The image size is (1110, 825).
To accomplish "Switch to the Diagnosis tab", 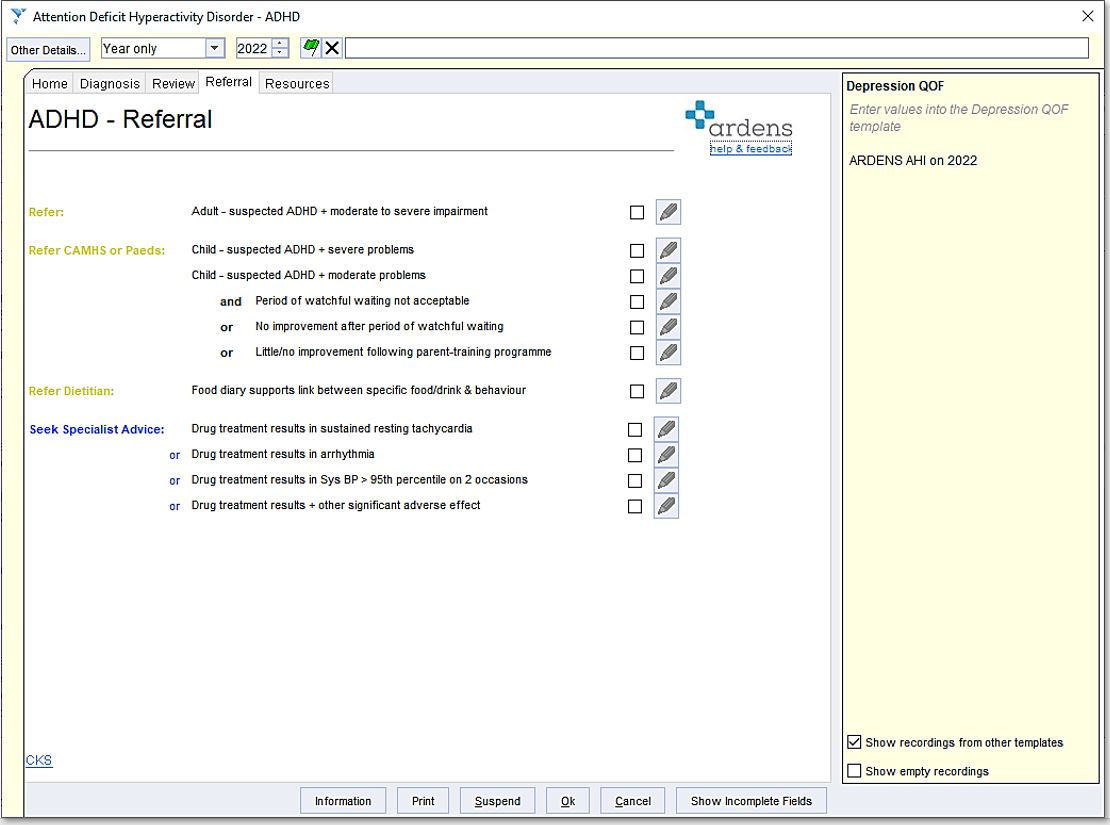I will (110, 84).
